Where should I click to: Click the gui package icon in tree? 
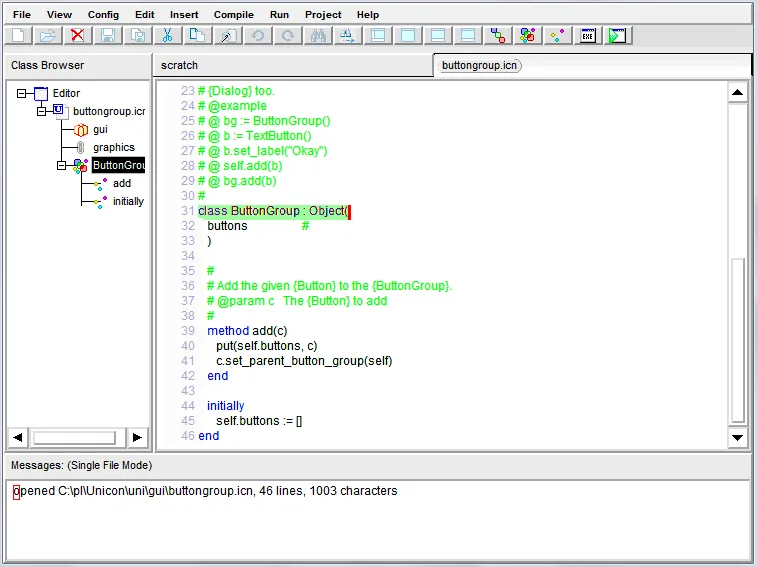pos(81,130)
